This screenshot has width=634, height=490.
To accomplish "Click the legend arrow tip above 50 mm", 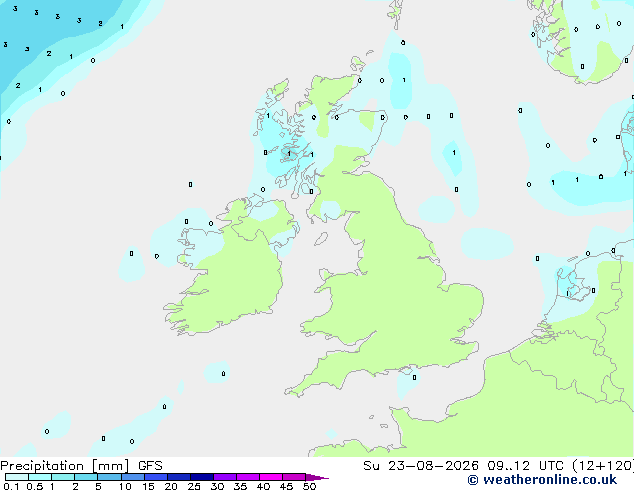I will tap(317, 478).
